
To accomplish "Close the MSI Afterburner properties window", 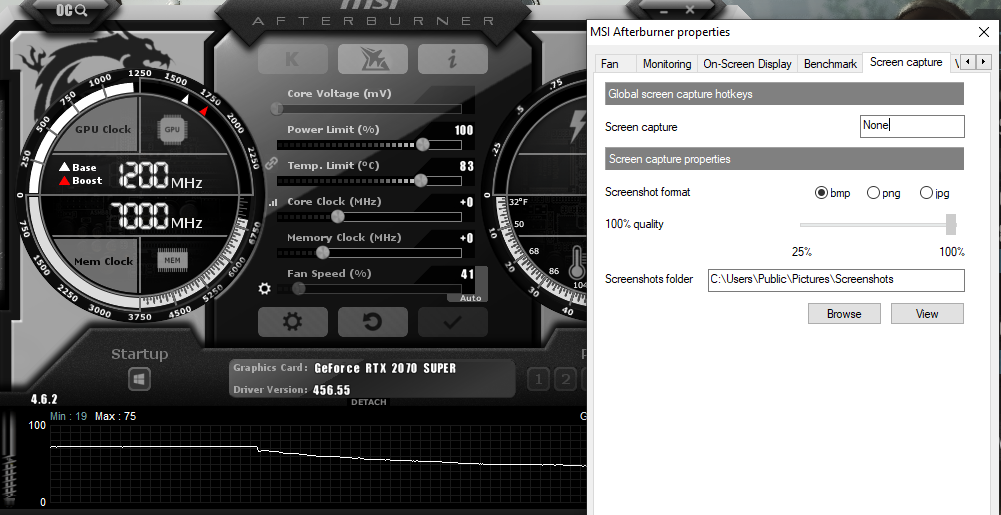I will pos(984,32).
